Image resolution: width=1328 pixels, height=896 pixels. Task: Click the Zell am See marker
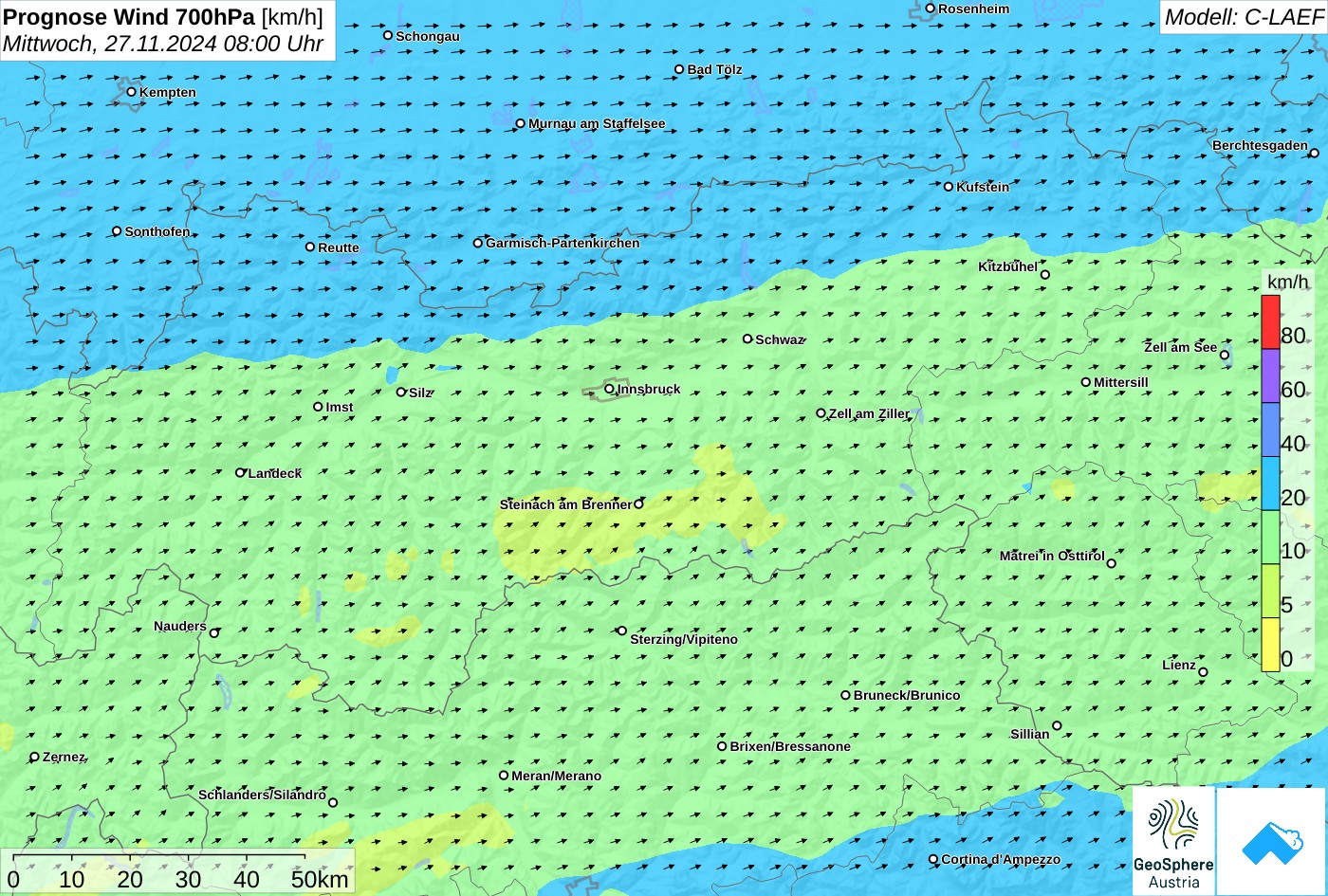pyautogui.click(x=1225, y=356)
